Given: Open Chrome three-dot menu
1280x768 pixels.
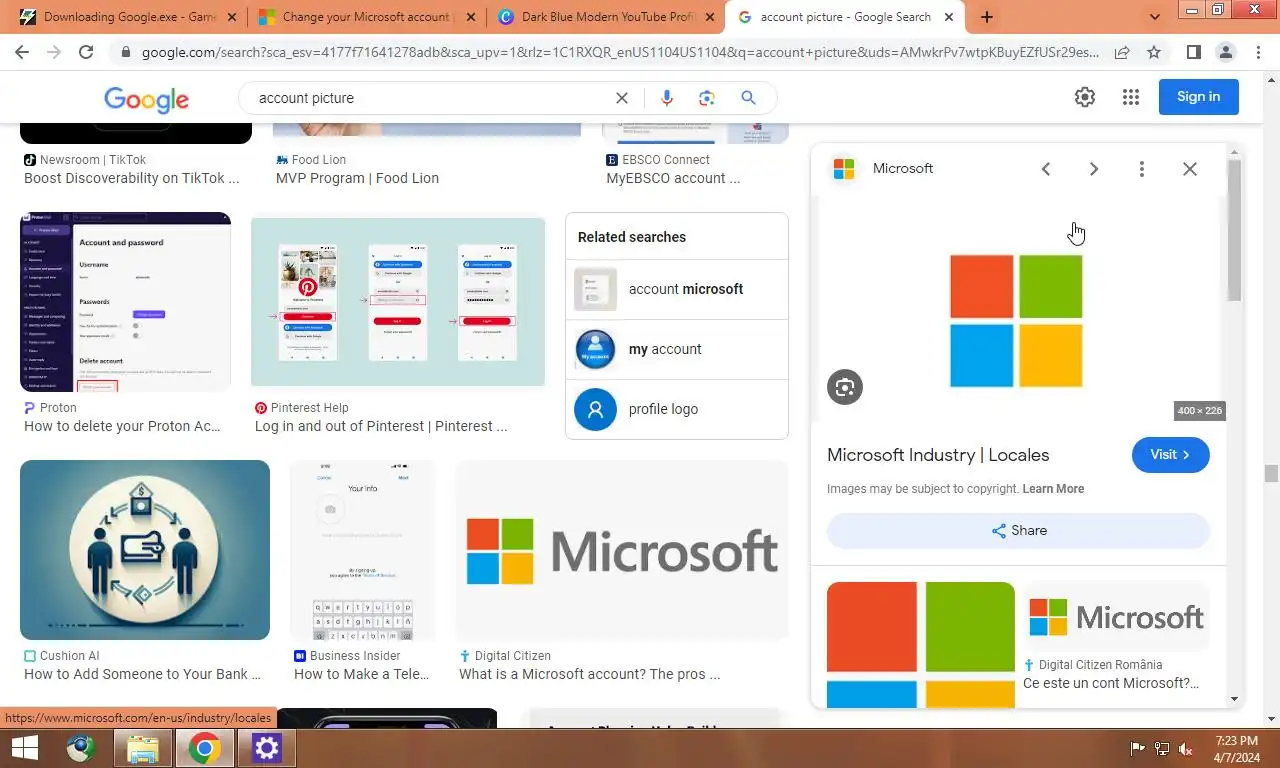Looking at the screenshot, I should click(1258, 53).
